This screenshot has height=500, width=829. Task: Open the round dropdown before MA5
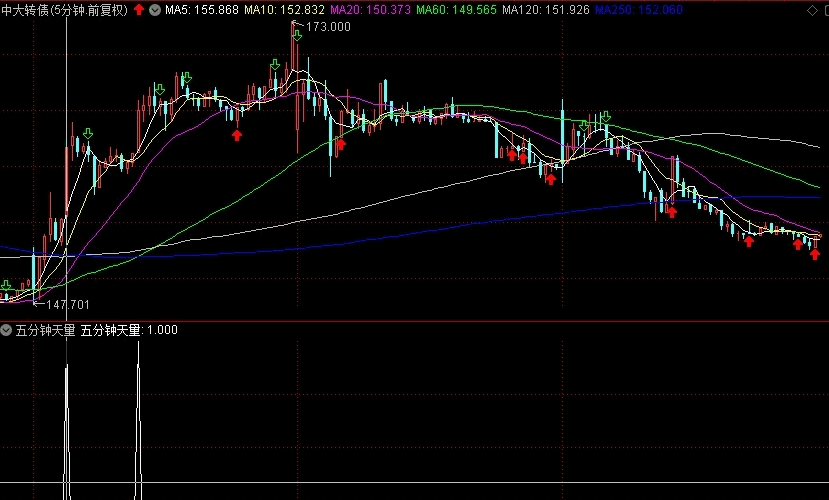click(x=155, y=10)
